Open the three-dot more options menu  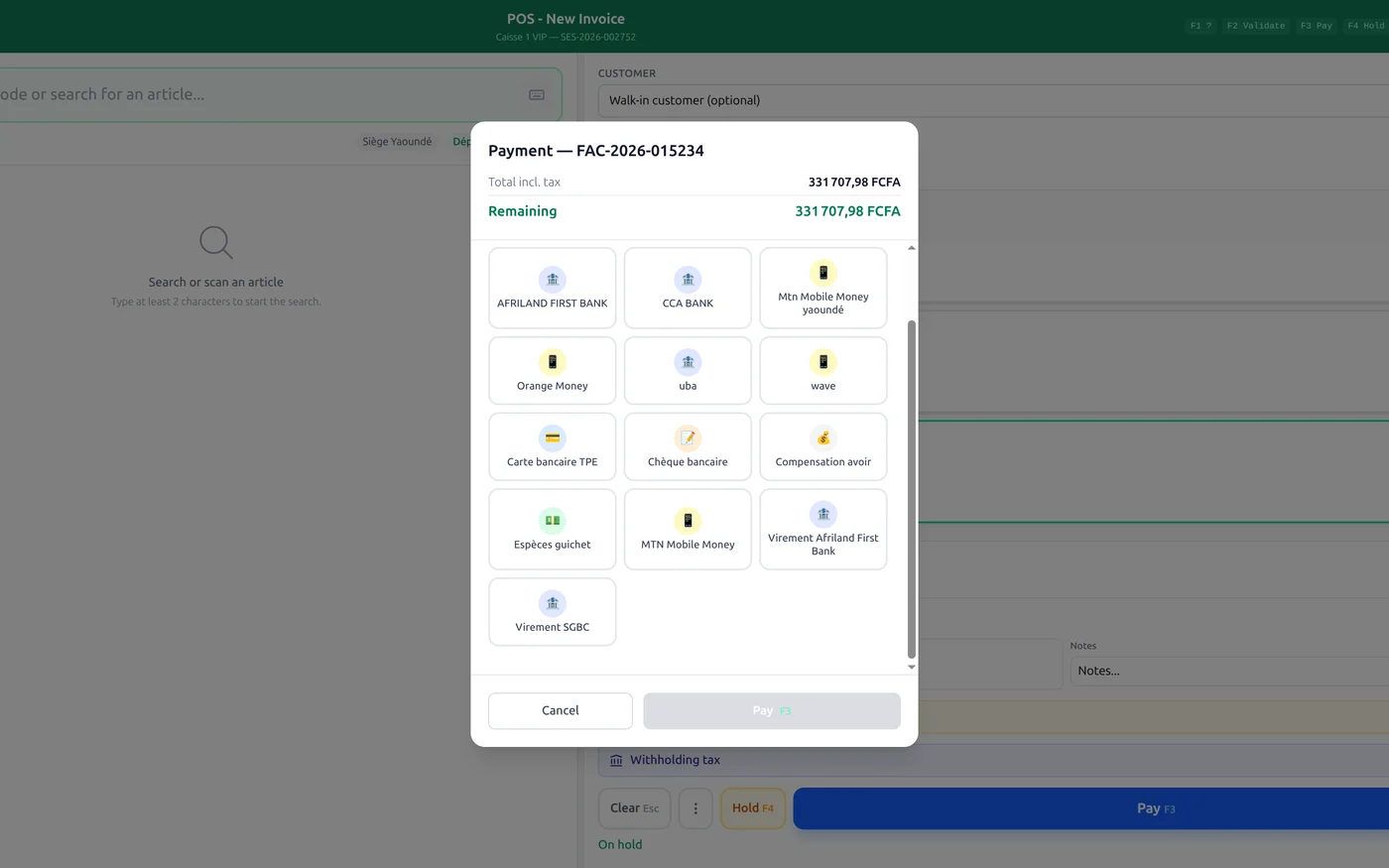(x=695, y=808)
